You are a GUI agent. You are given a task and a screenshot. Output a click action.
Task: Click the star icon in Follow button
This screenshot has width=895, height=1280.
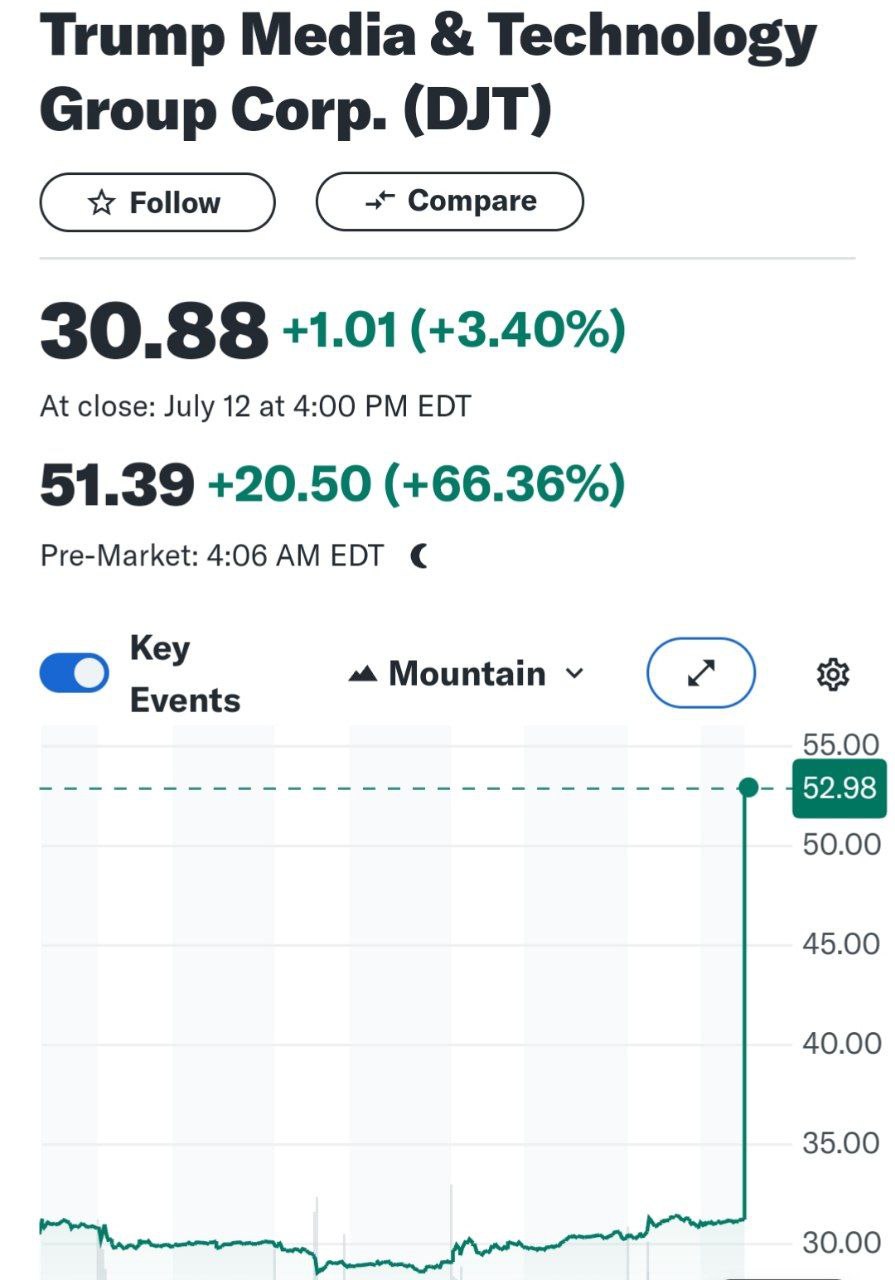point(101,203)
